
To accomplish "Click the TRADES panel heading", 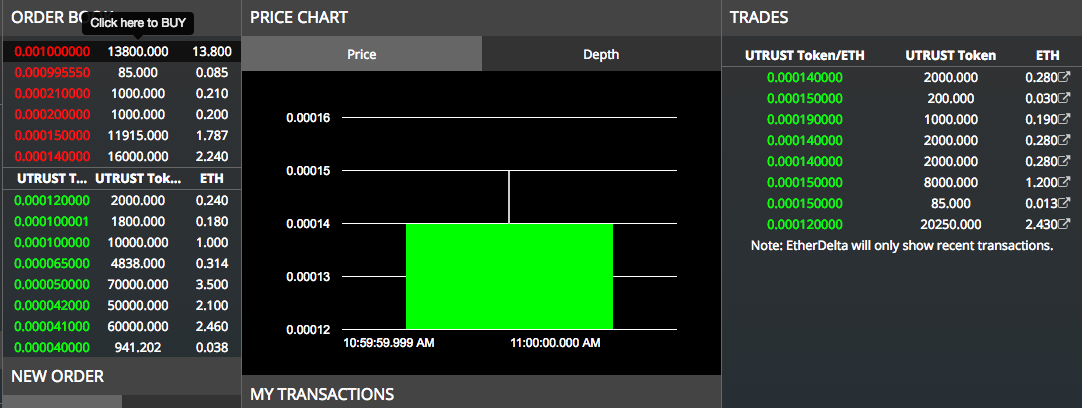I will 759,18.
